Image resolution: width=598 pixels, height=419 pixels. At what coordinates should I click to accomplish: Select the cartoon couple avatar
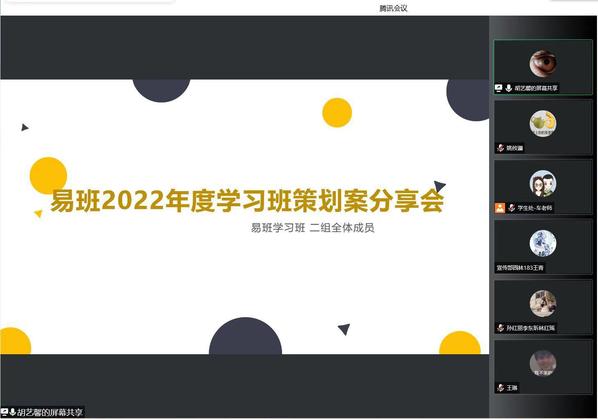pyautogui.click(x=543, y=183)
